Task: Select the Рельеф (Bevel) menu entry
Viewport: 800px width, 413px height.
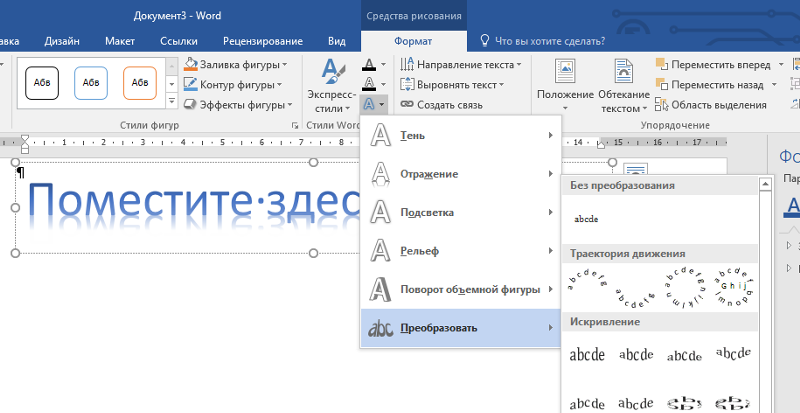Action: coord(459,250)
